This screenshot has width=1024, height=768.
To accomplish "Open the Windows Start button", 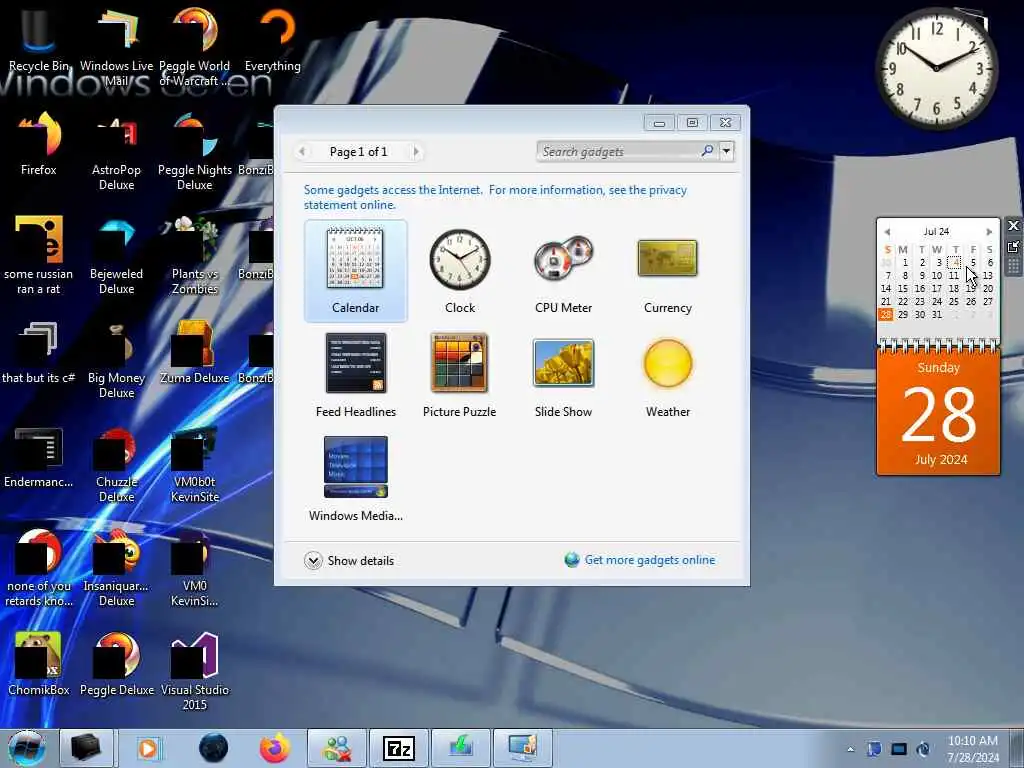I will (27, 748).
